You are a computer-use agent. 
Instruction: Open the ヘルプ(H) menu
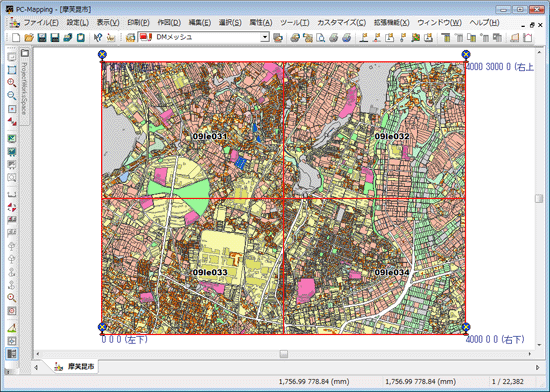coord(484,23)
